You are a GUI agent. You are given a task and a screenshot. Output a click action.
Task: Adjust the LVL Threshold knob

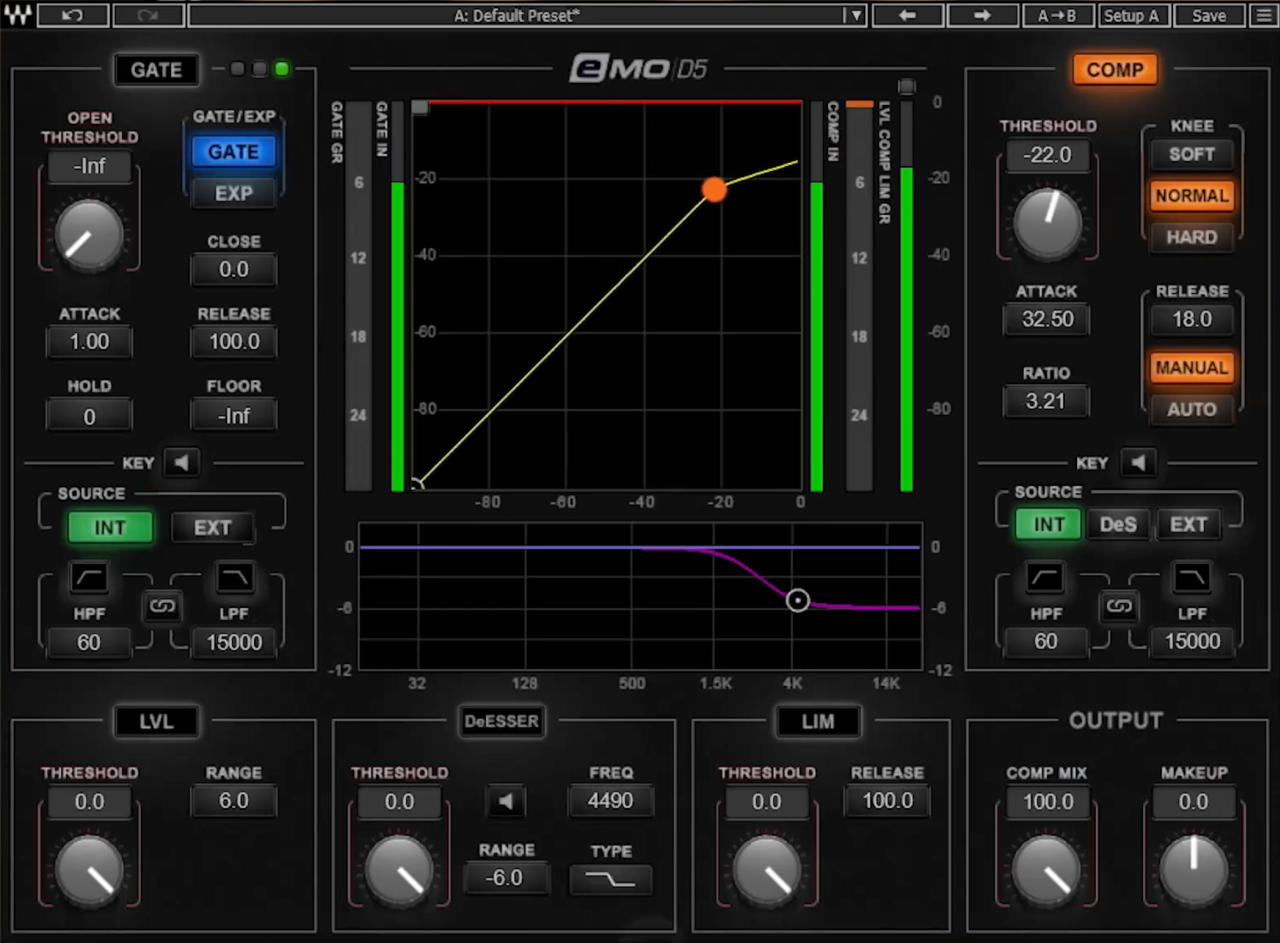pyautogui.click(x=89, y=869)
